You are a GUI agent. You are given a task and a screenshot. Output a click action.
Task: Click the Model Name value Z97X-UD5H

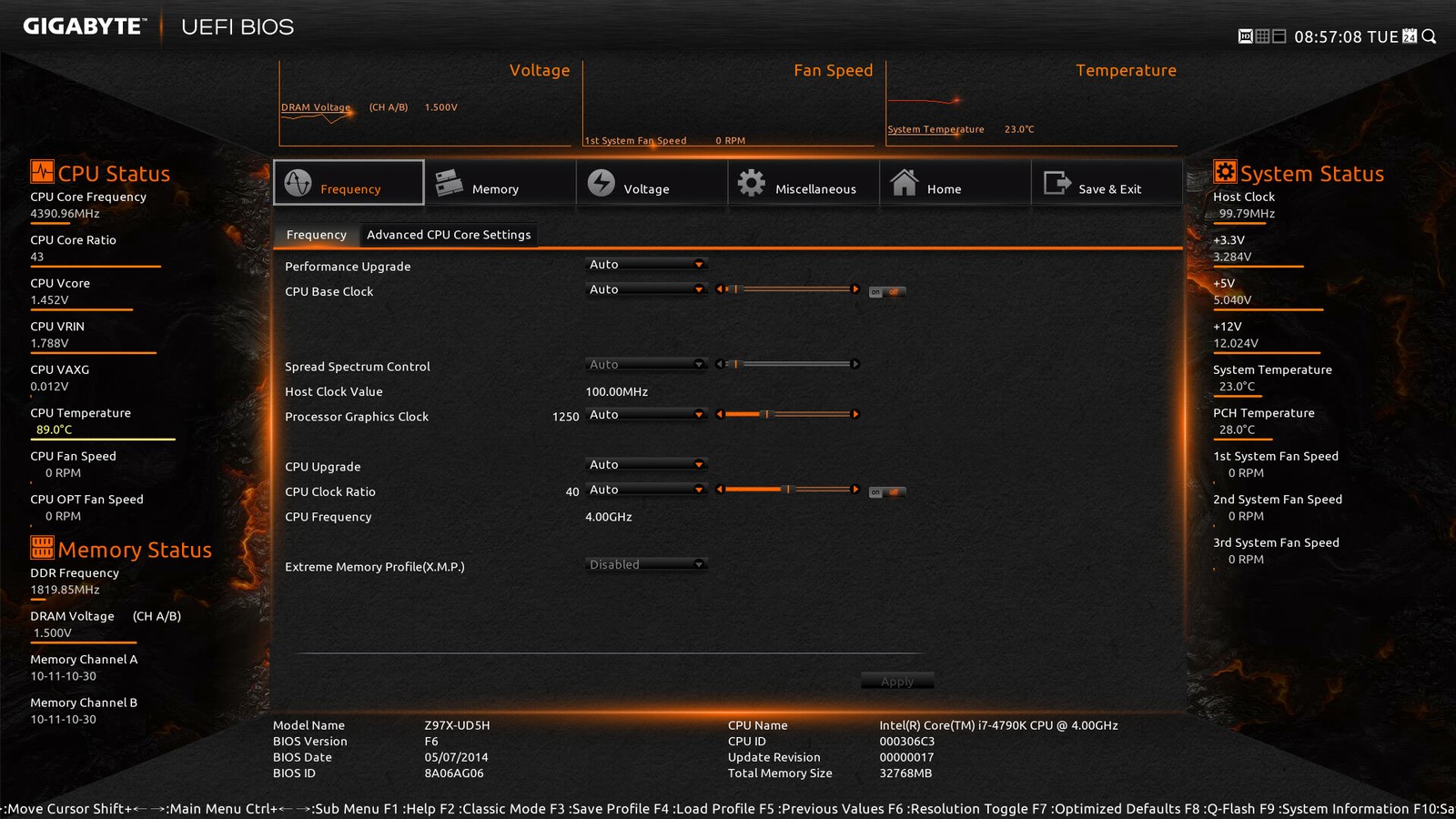coord(457,725)
